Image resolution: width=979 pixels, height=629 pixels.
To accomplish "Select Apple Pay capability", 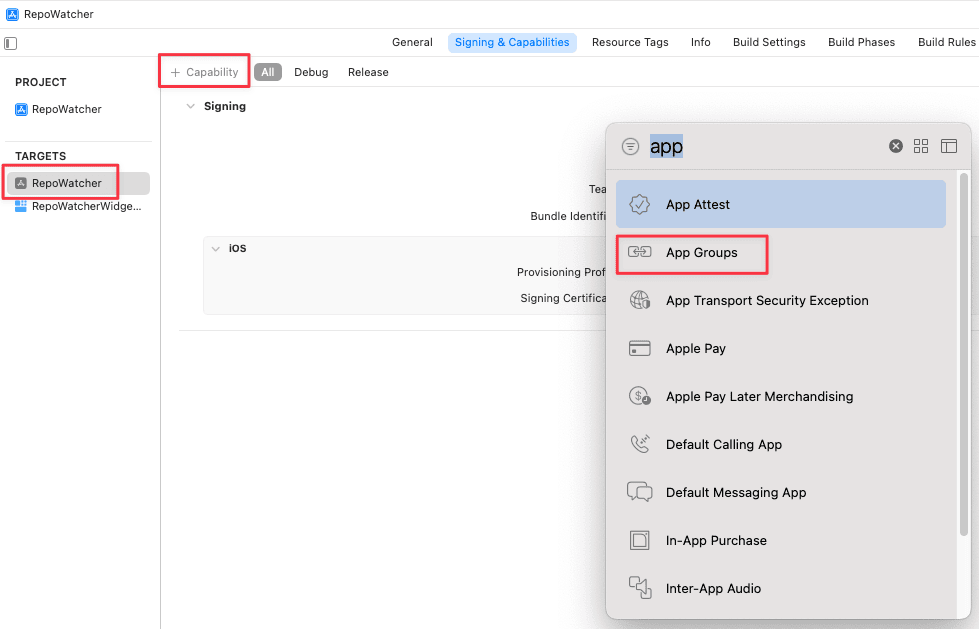I will [x=780, y=348].
